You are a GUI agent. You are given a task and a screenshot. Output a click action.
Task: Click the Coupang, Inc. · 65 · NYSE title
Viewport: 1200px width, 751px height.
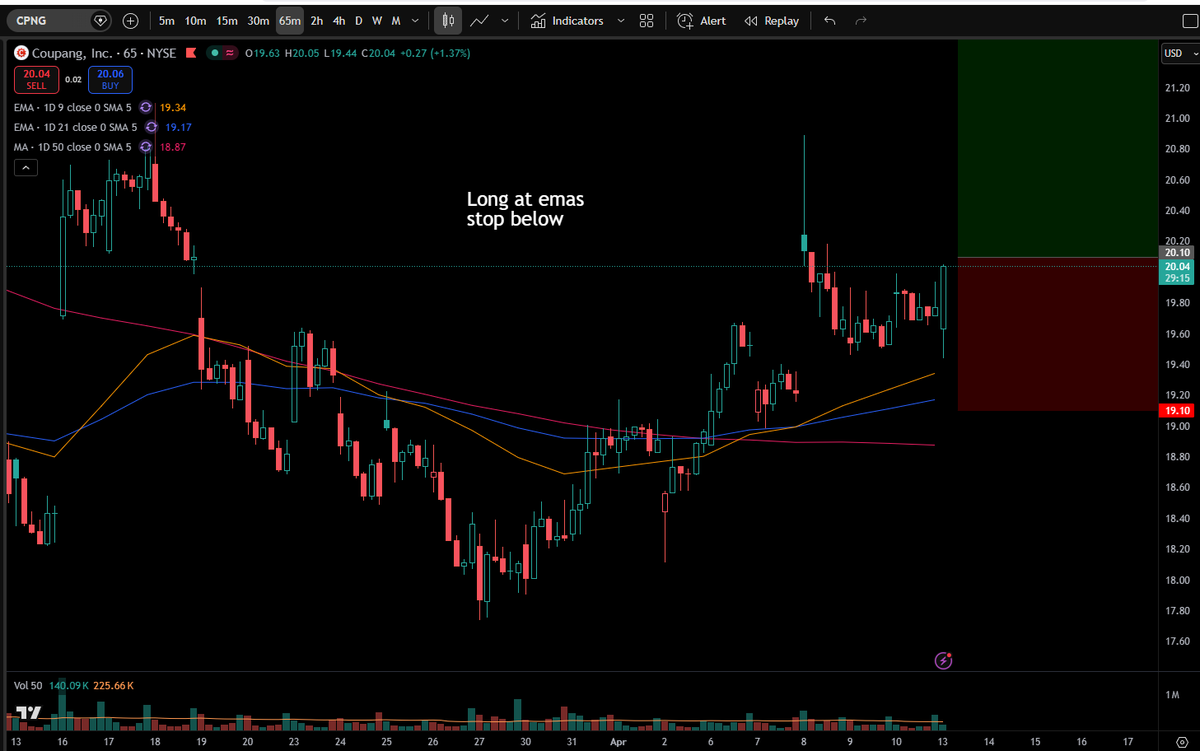click(104, 53)
